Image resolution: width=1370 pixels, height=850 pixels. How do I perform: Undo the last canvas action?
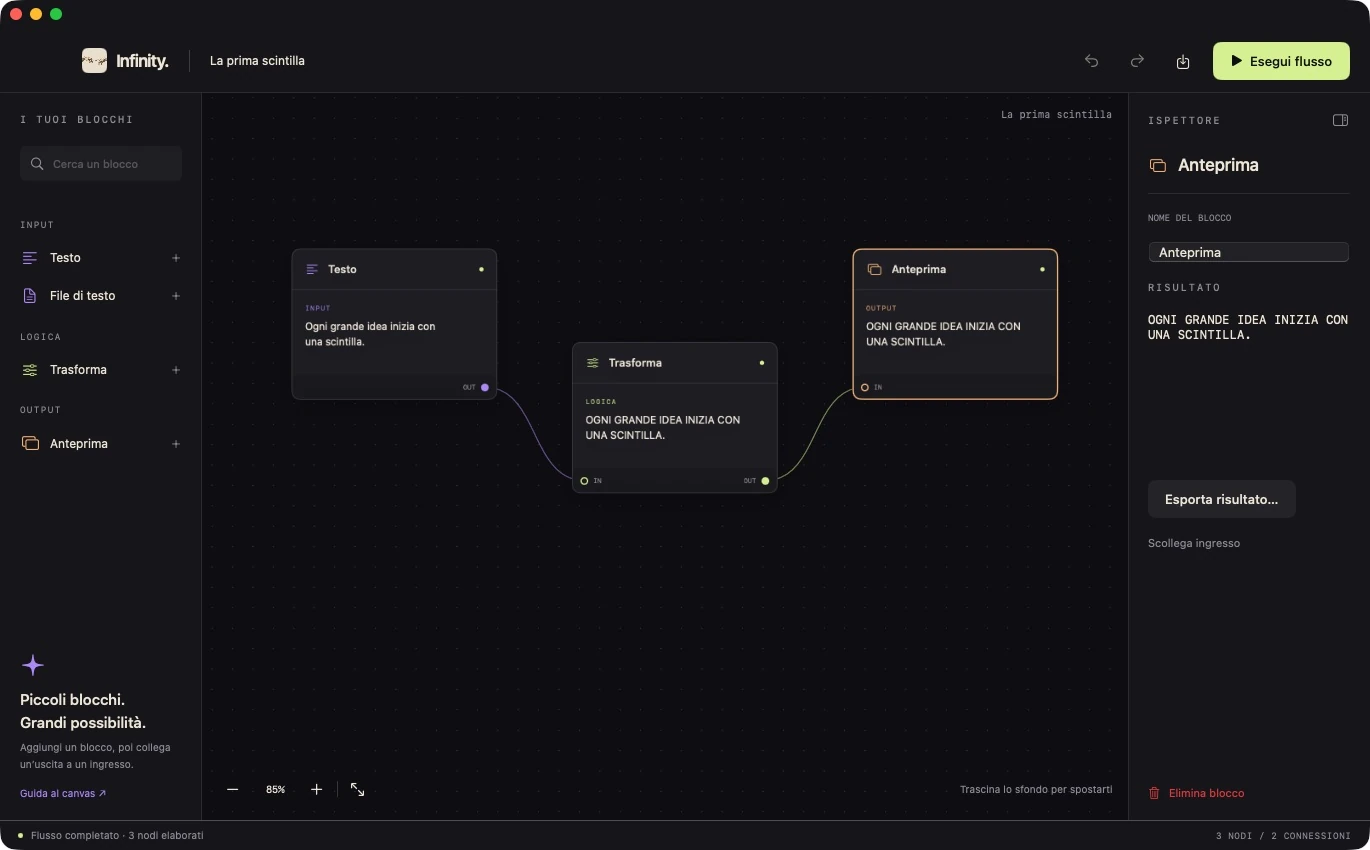[1092, 61]
